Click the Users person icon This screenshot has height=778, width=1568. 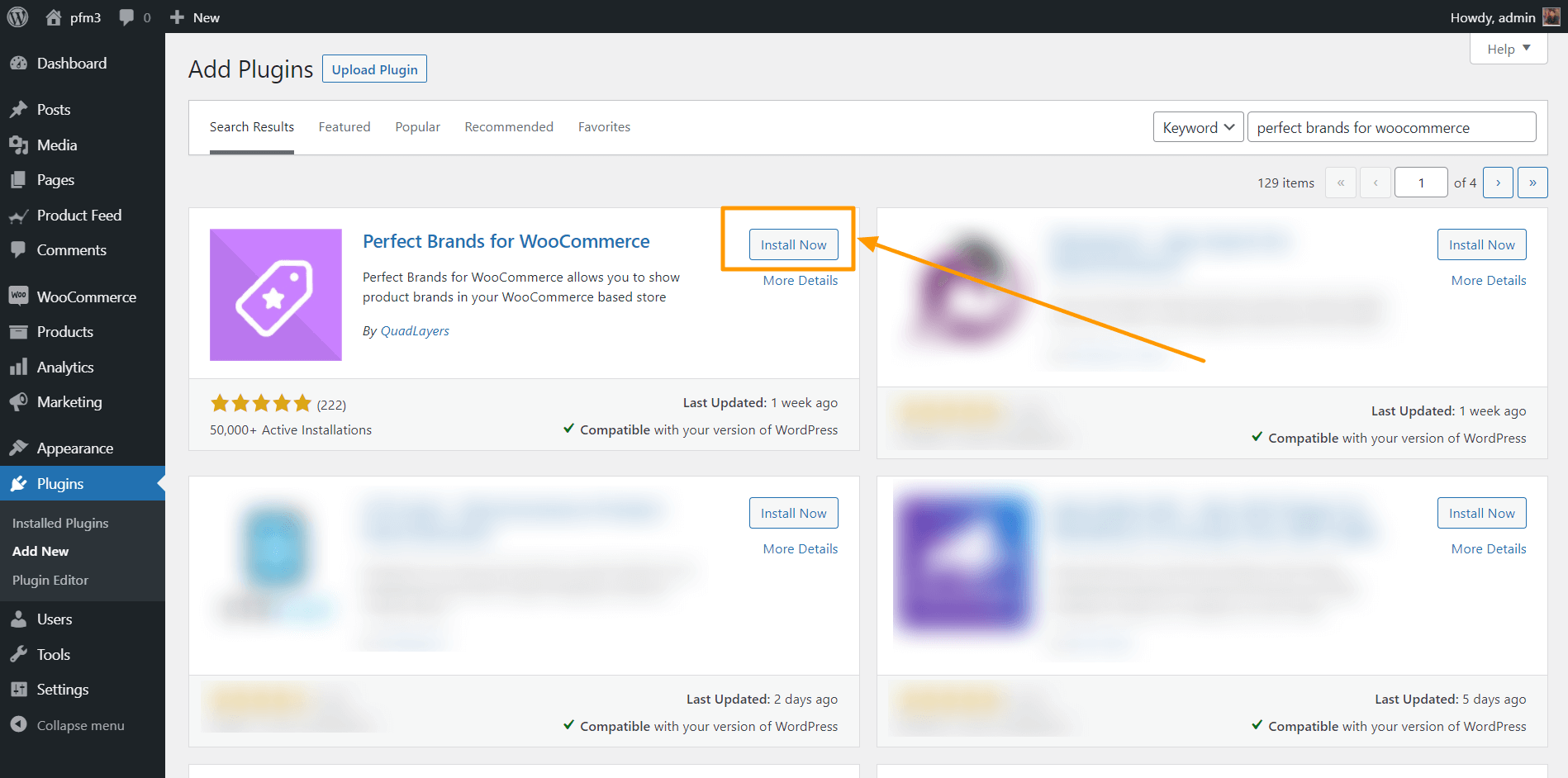[18, 619]
